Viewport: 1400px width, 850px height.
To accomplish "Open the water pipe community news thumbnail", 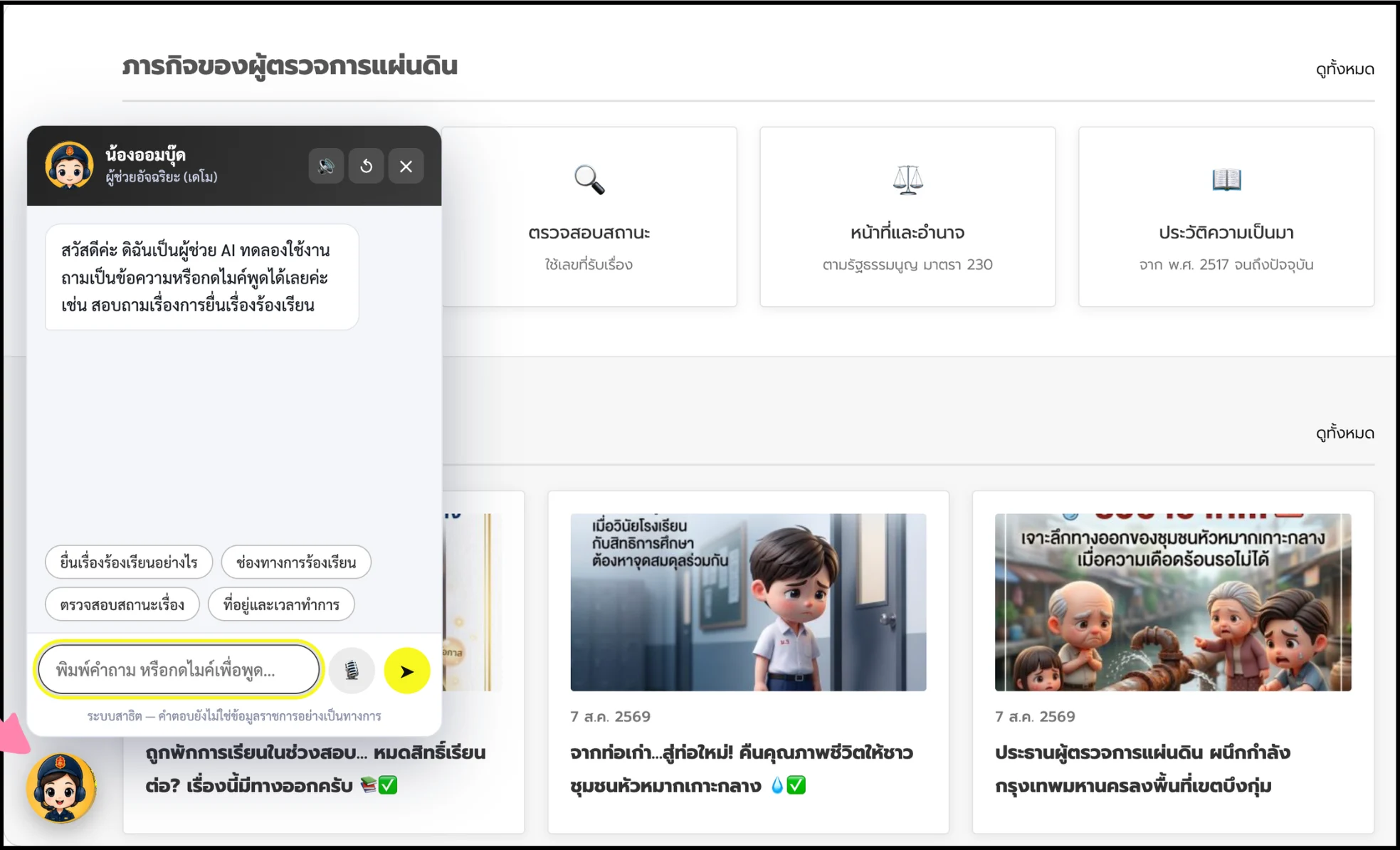I will click(1173, 602).
